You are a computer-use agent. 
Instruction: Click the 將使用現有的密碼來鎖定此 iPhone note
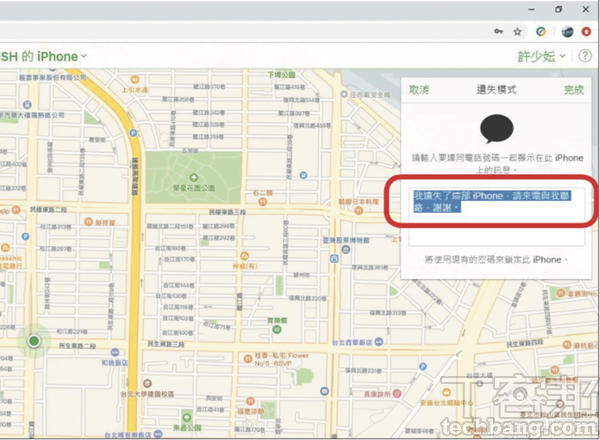(496, 260)
